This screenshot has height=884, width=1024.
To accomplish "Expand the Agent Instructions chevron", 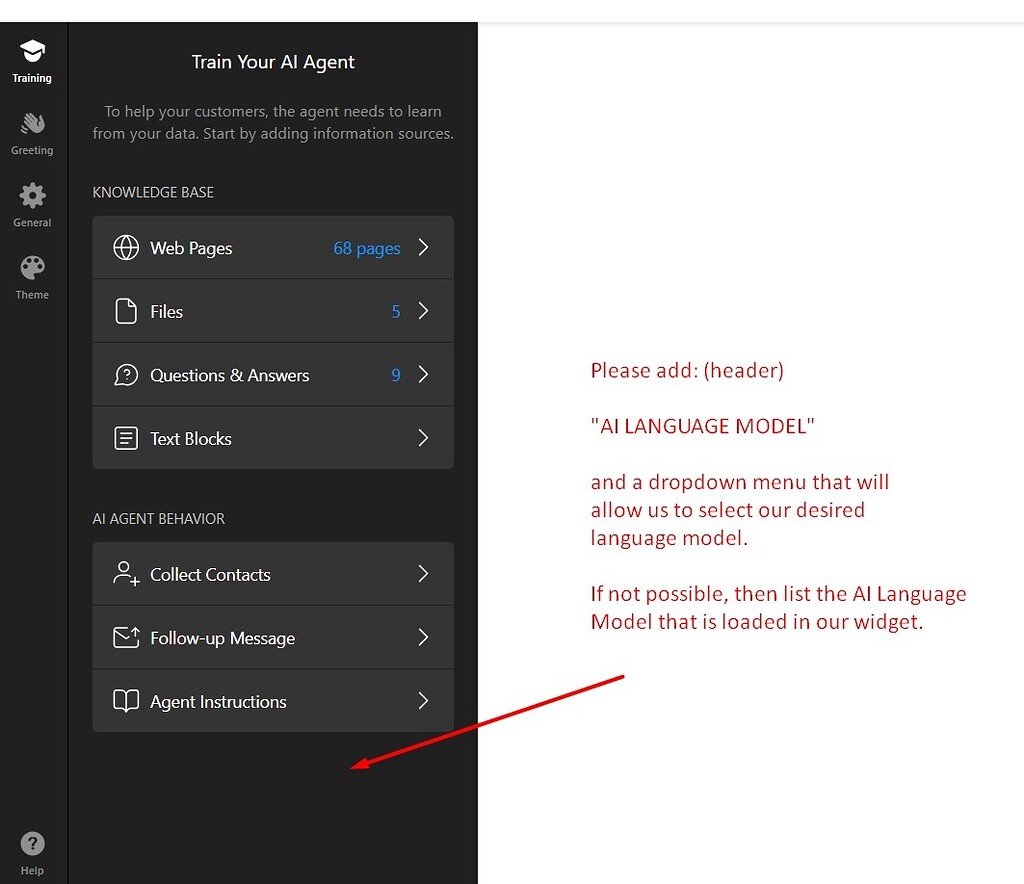I will [x=422, y=701].
